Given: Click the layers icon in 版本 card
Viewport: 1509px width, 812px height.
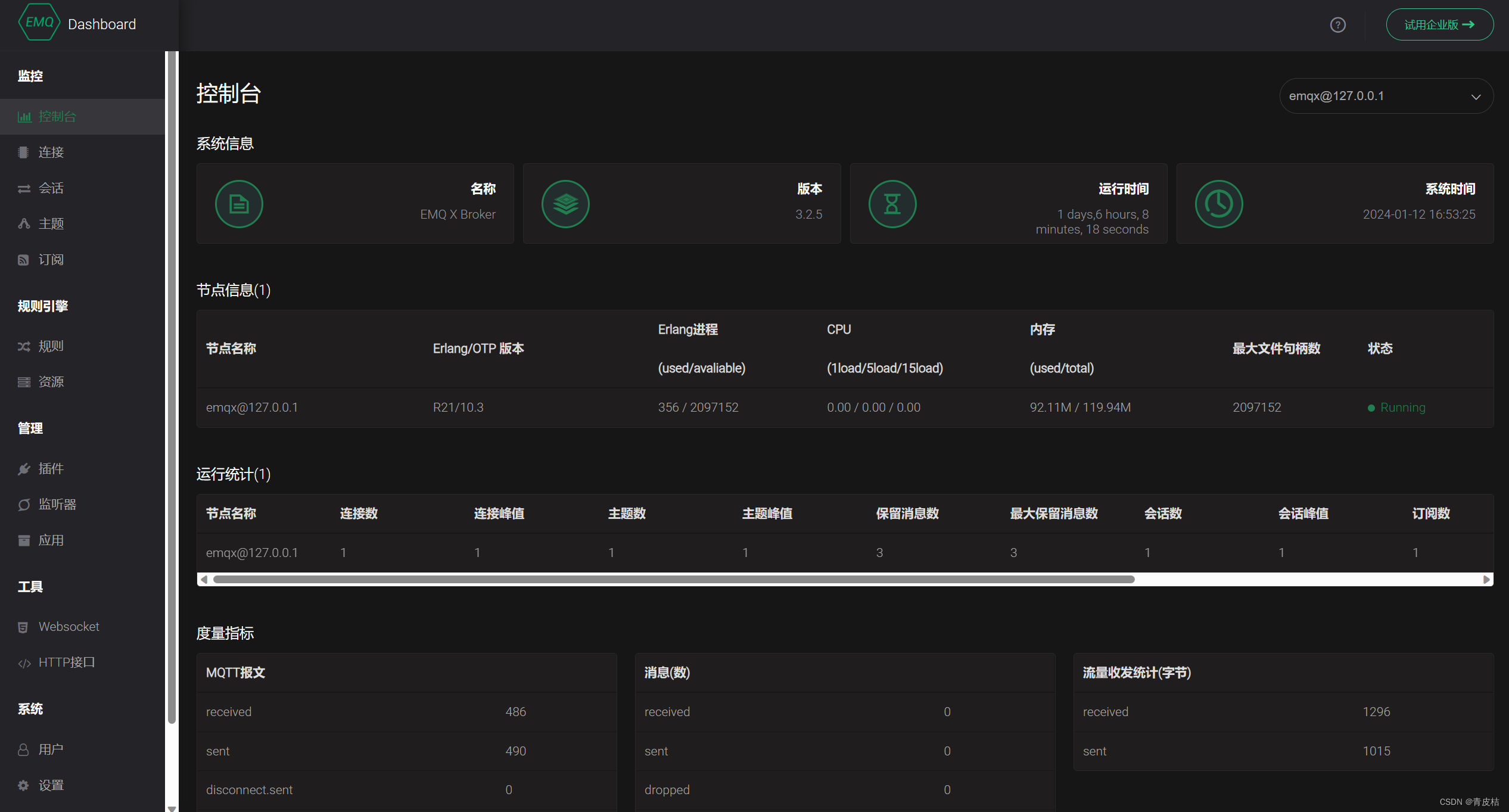Looking at the screenshot, I should [x=565, y=204].
